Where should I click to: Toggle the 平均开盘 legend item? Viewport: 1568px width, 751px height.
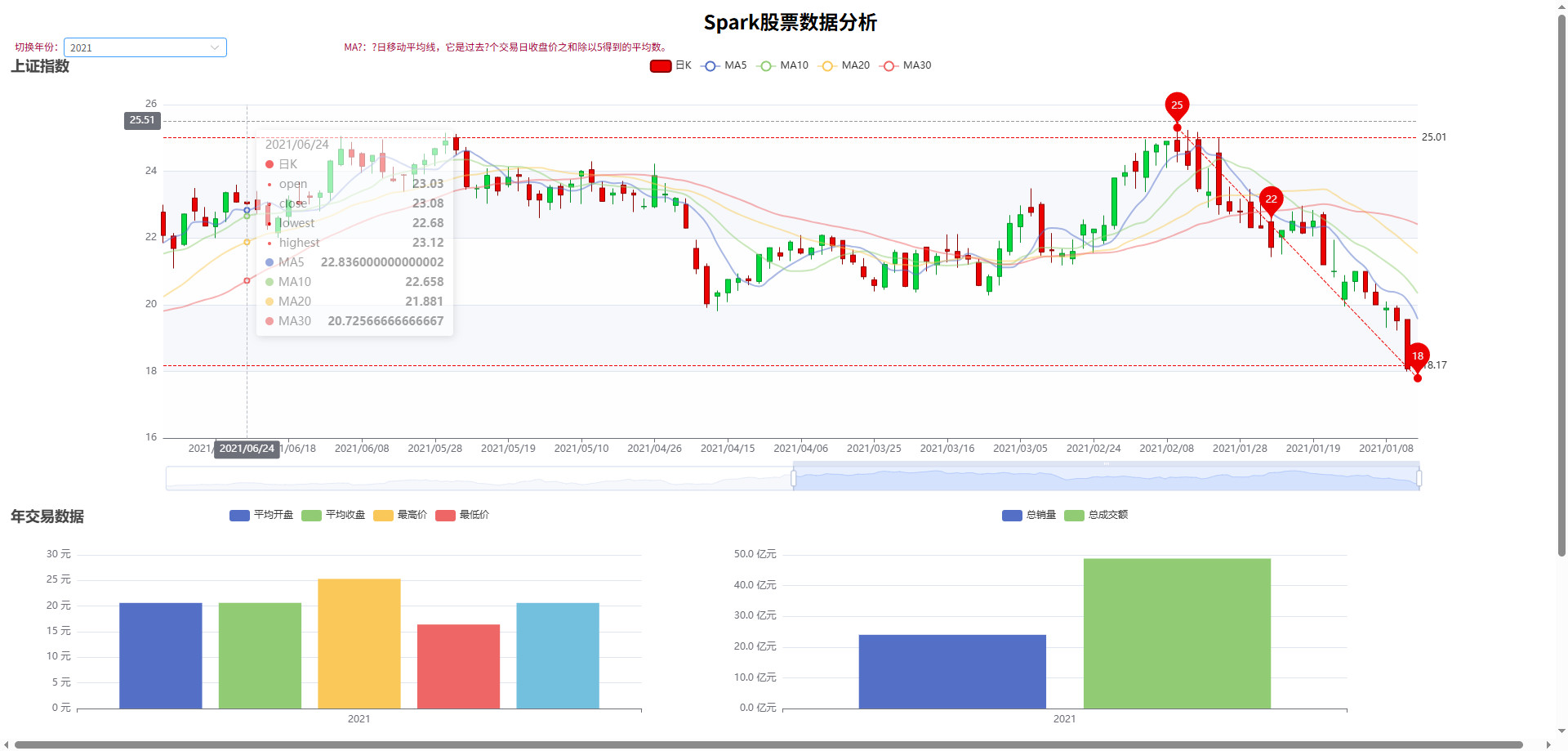pos(261,515)
